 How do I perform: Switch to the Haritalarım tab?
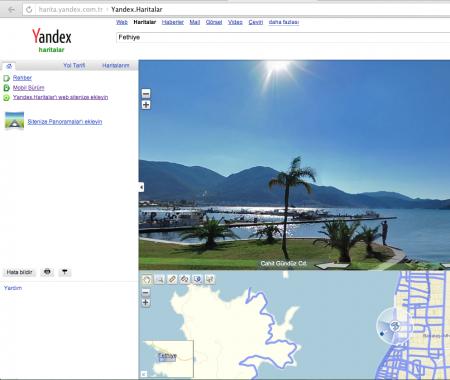pyautogui.click(x=116, y=65)
